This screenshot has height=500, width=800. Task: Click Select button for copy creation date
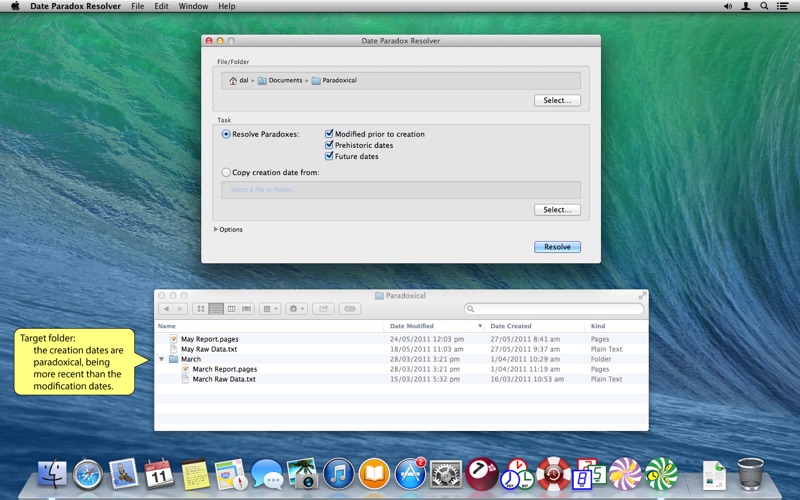[557, 210]
